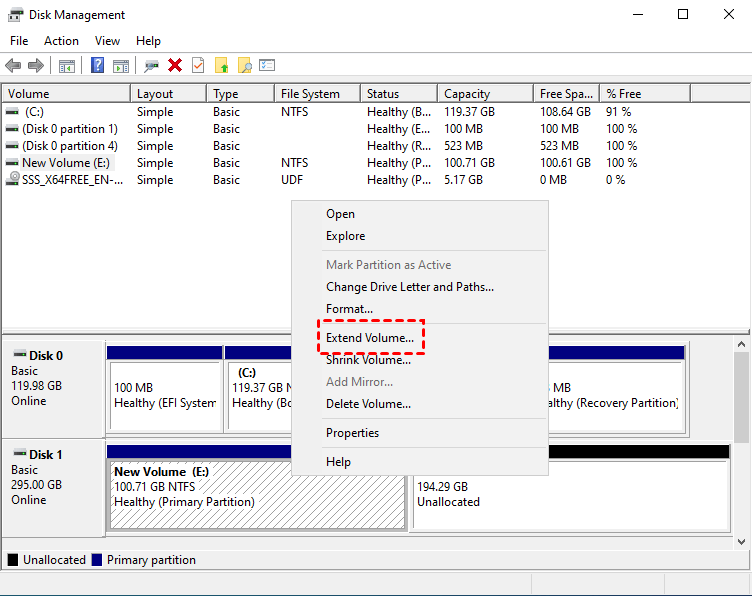Select the 100 MB EFI System partition block
This screenshot has width=752, height=596.
[164, 389]
